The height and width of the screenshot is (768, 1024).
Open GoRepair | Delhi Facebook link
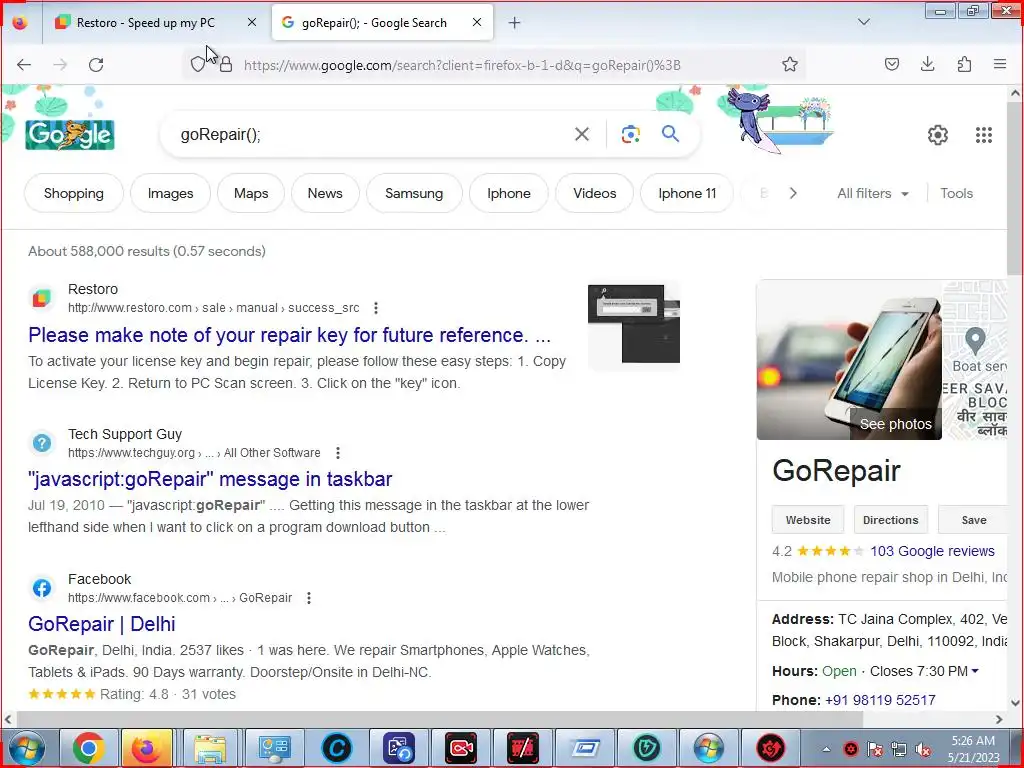coord(102,624)
